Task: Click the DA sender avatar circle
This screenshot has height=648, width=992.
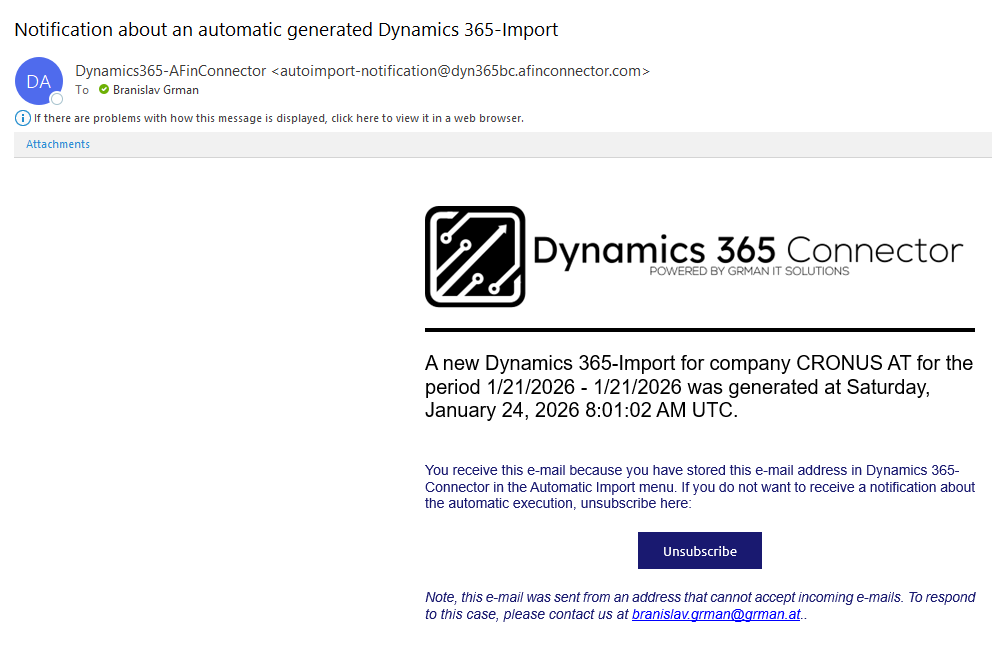Action: 39,81
